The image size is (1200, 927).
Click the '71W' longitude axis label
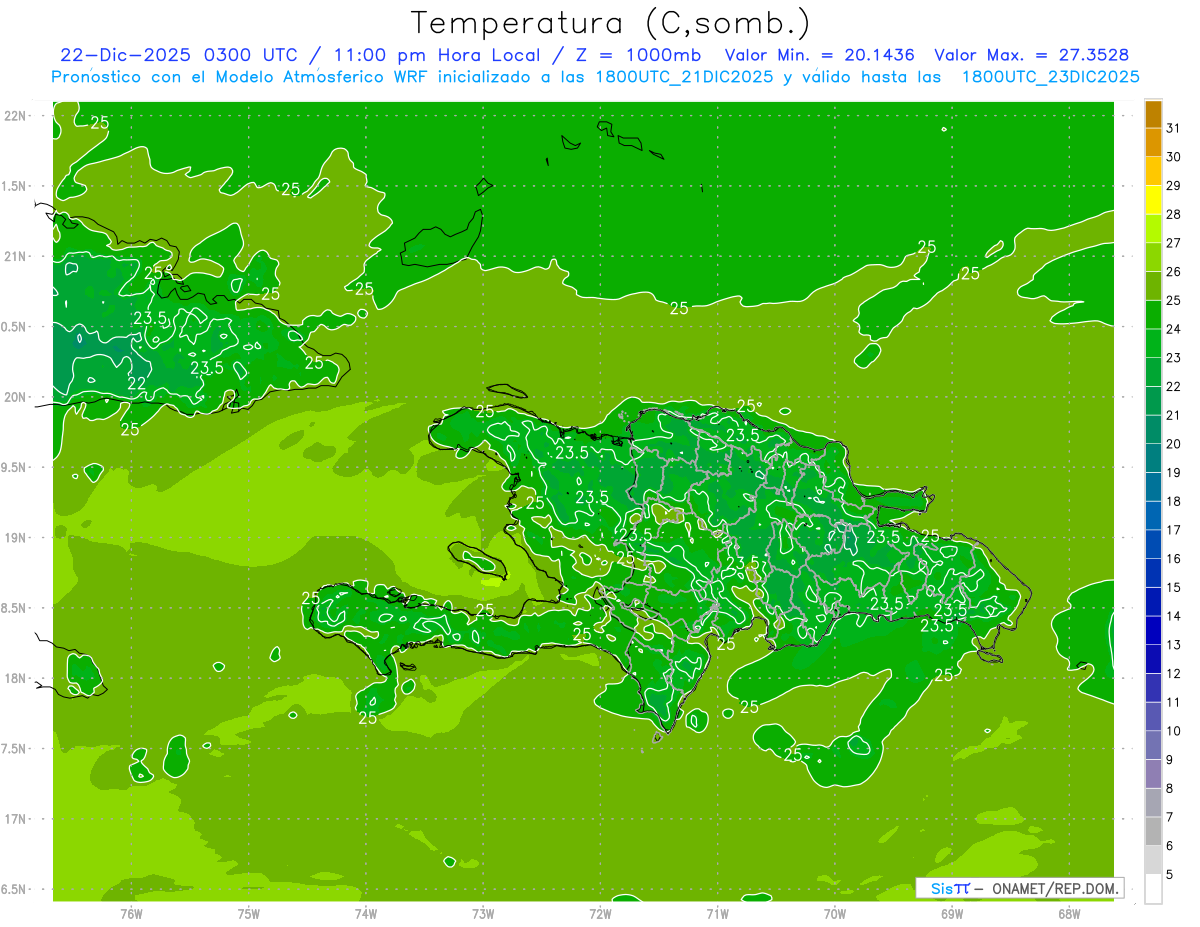tap(717, 914)
